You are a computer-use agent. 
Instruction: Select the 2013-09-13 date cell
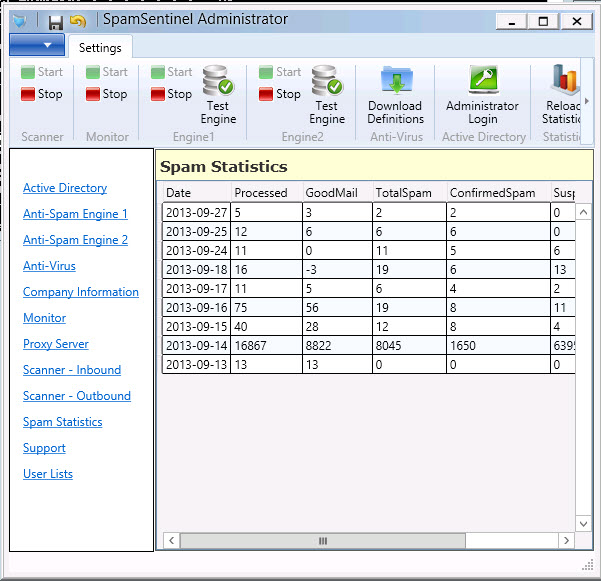click(x=197, y=364)
